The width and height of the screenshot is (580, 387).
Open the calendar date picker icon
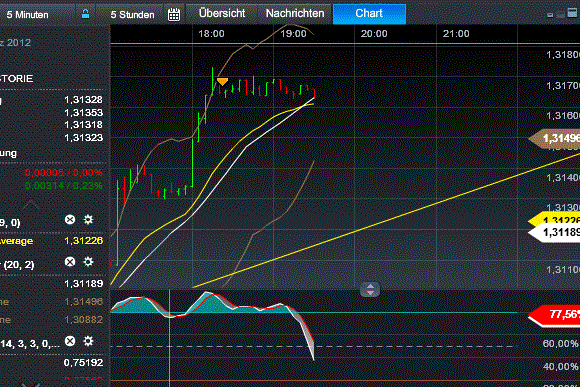click(174, 15)
